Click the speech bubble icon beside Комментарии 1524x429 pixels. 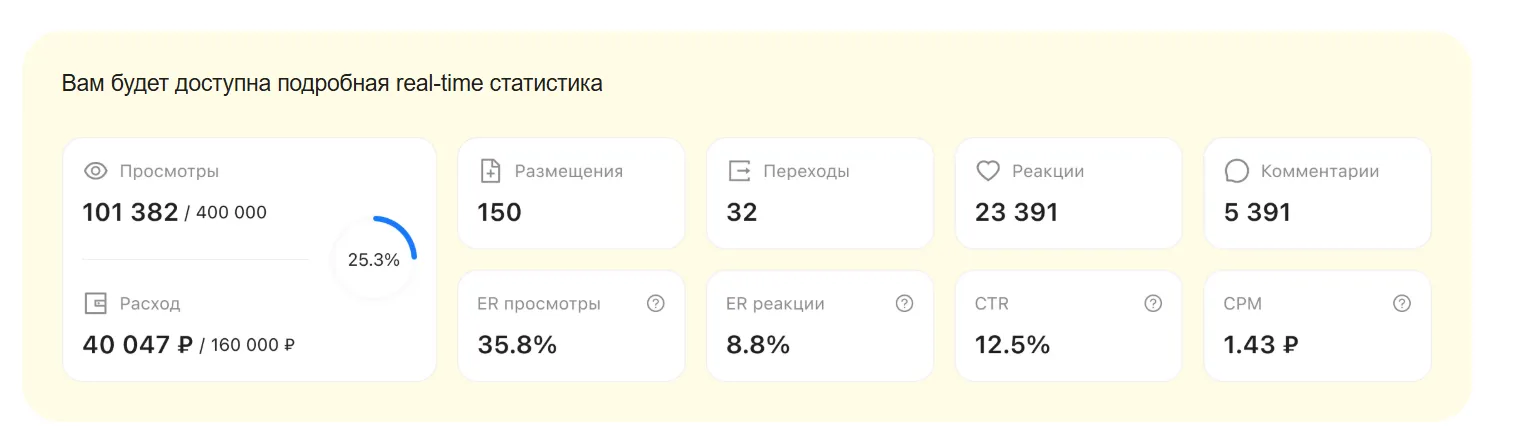tap(1237, 171)
